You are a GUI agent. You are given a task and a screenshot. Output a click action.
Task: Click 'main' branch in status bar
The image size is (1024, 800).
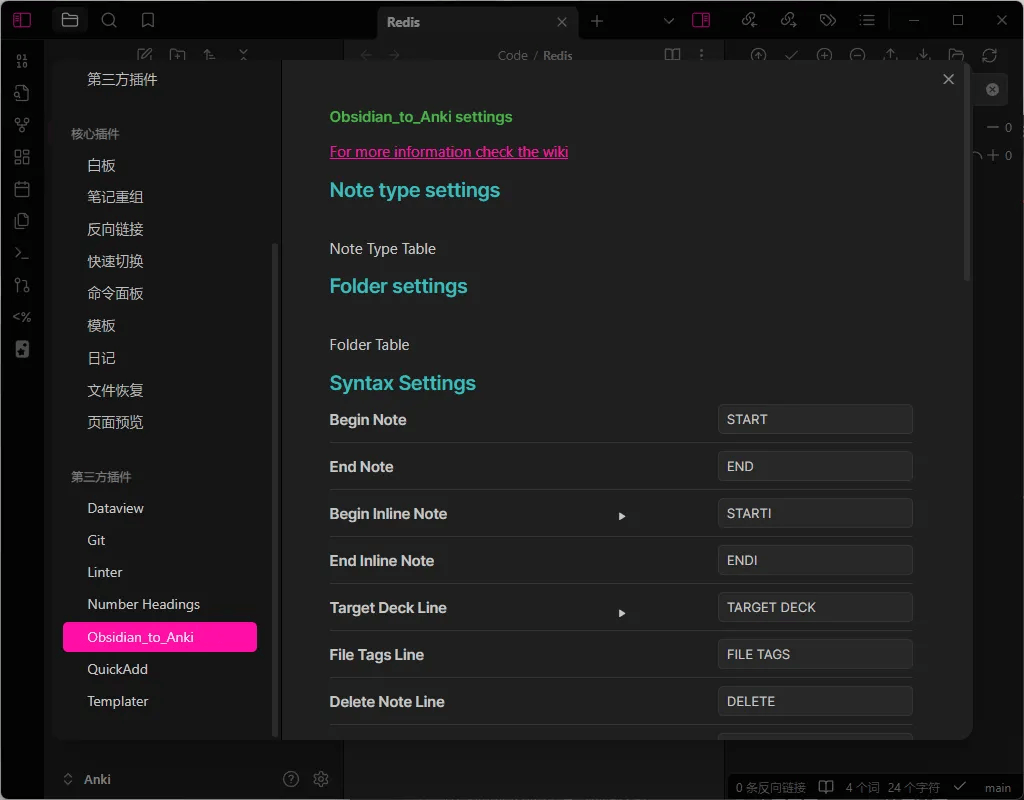point(997,788)
